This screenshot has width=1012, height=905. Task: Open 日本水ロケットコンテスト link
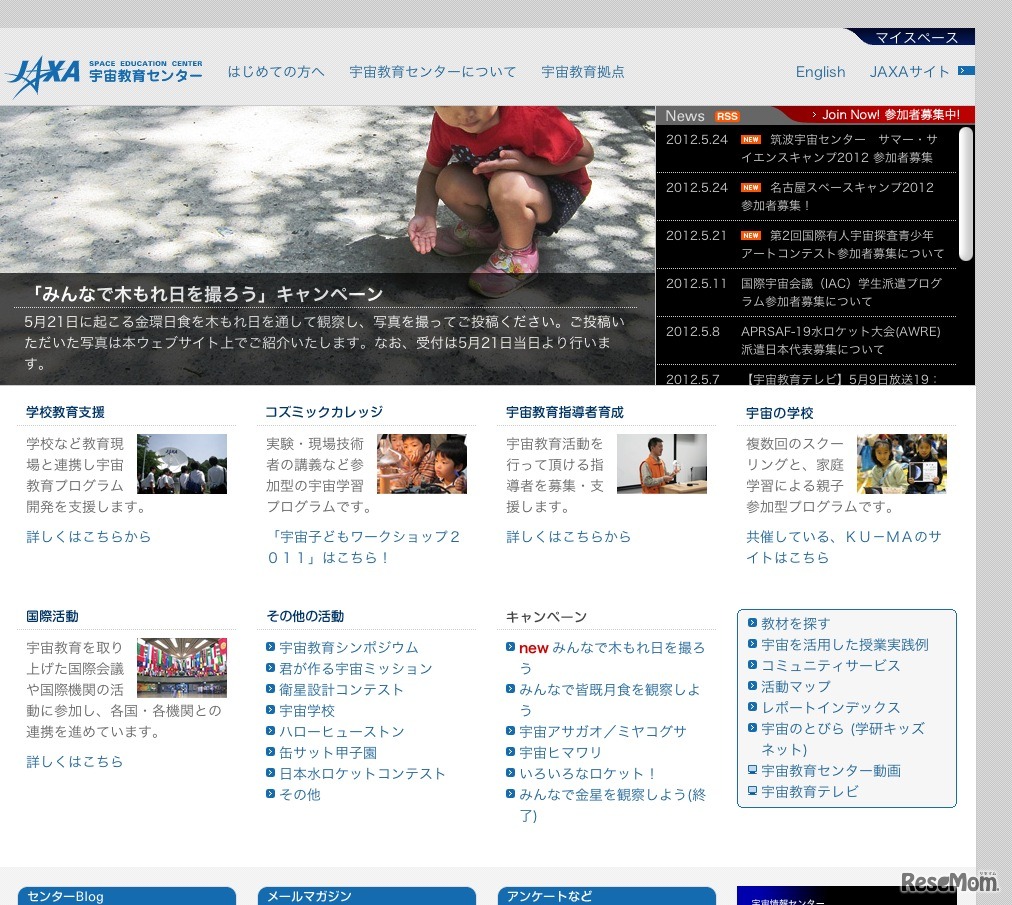tap(362, 773)
